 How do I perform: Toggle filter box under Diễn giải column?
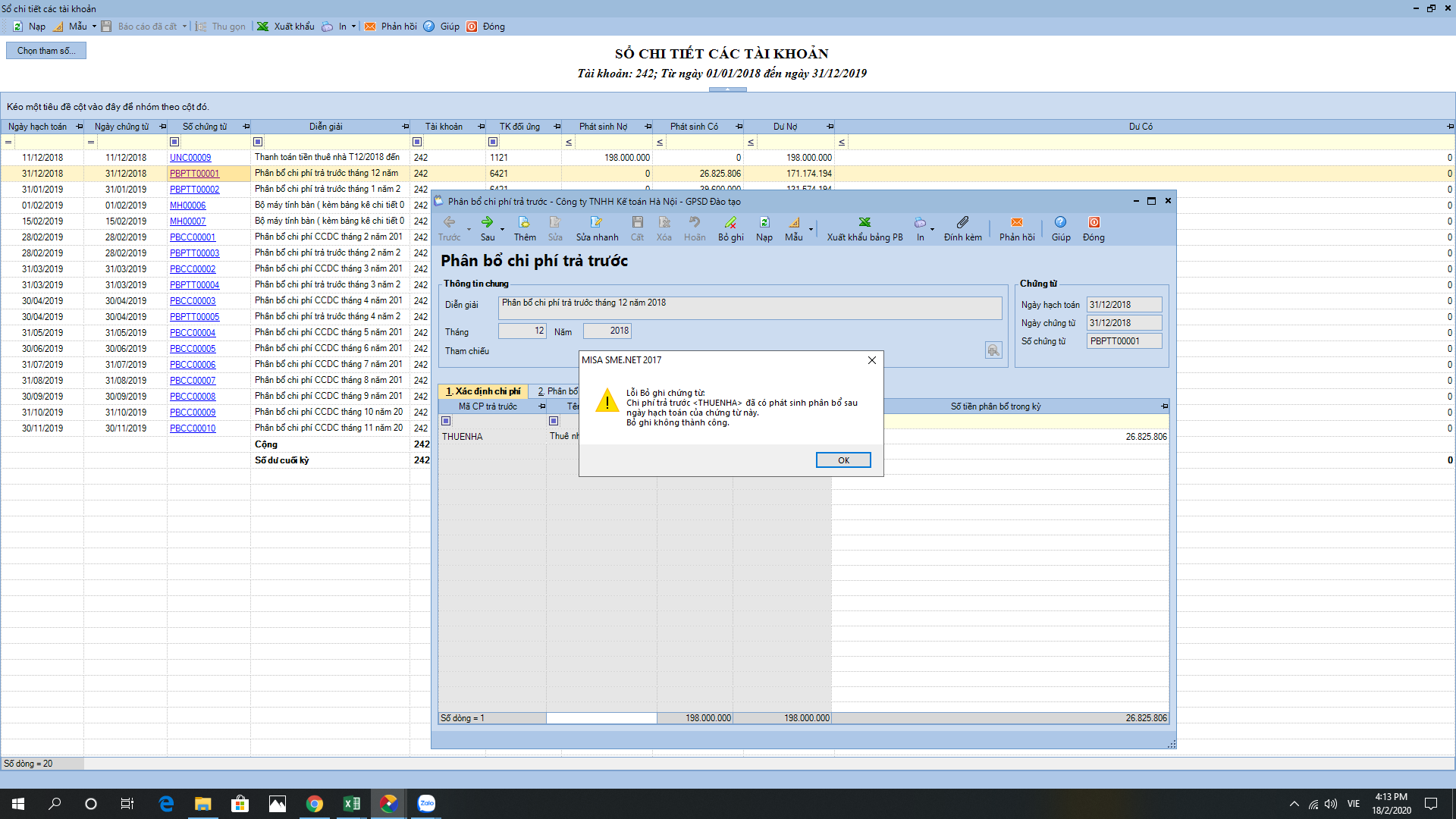(x=258, y=142)
